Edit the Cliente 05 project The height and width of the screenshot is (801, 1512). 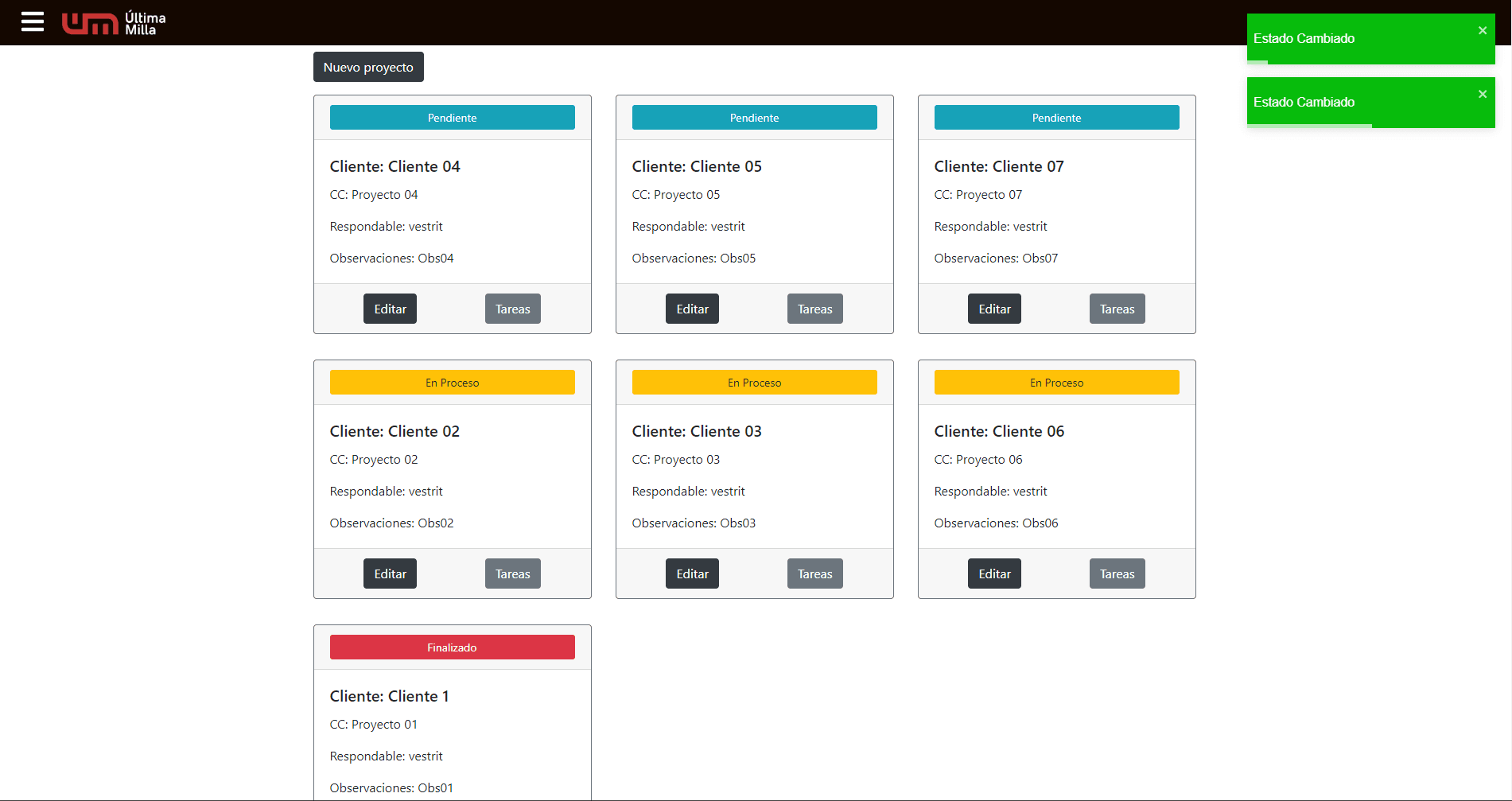(x=692, y=309)
